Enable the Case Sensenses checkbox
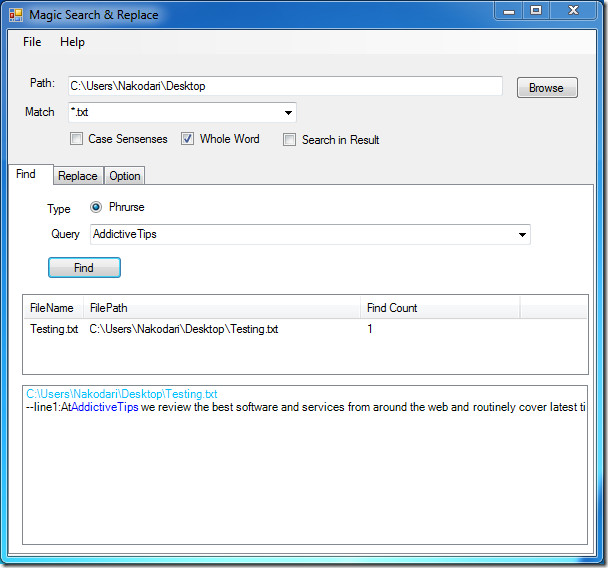 (76, 139)
